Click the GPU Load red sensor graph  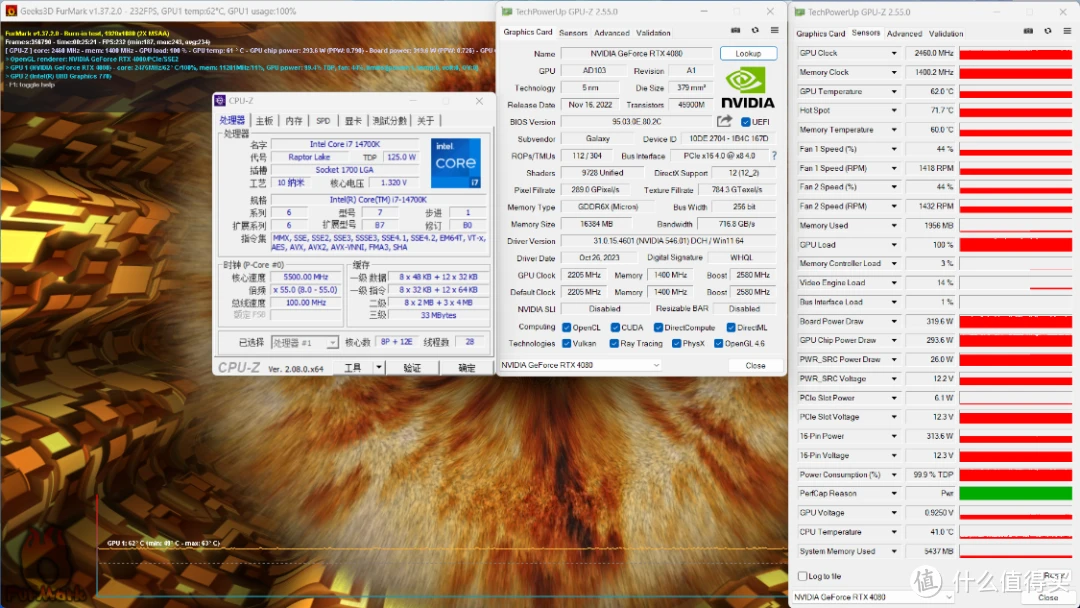[x=1015, y=244]
